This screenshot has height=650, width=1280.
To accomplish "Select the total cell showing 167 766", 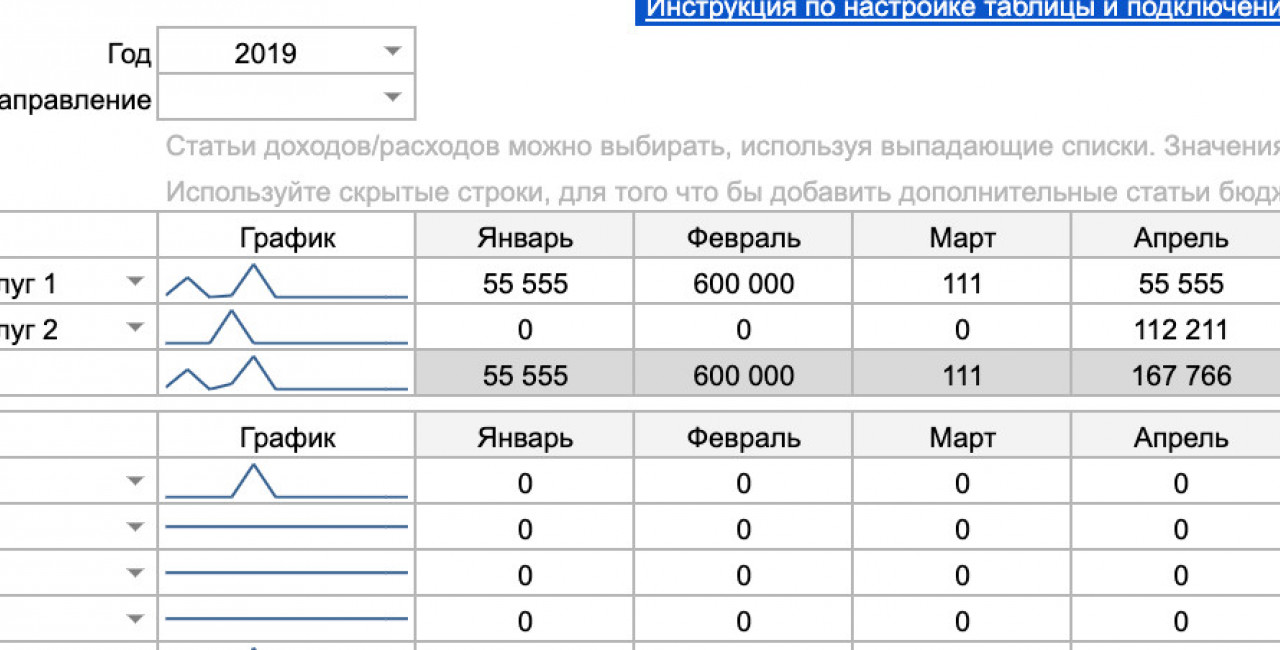I will coord(1180,376).
